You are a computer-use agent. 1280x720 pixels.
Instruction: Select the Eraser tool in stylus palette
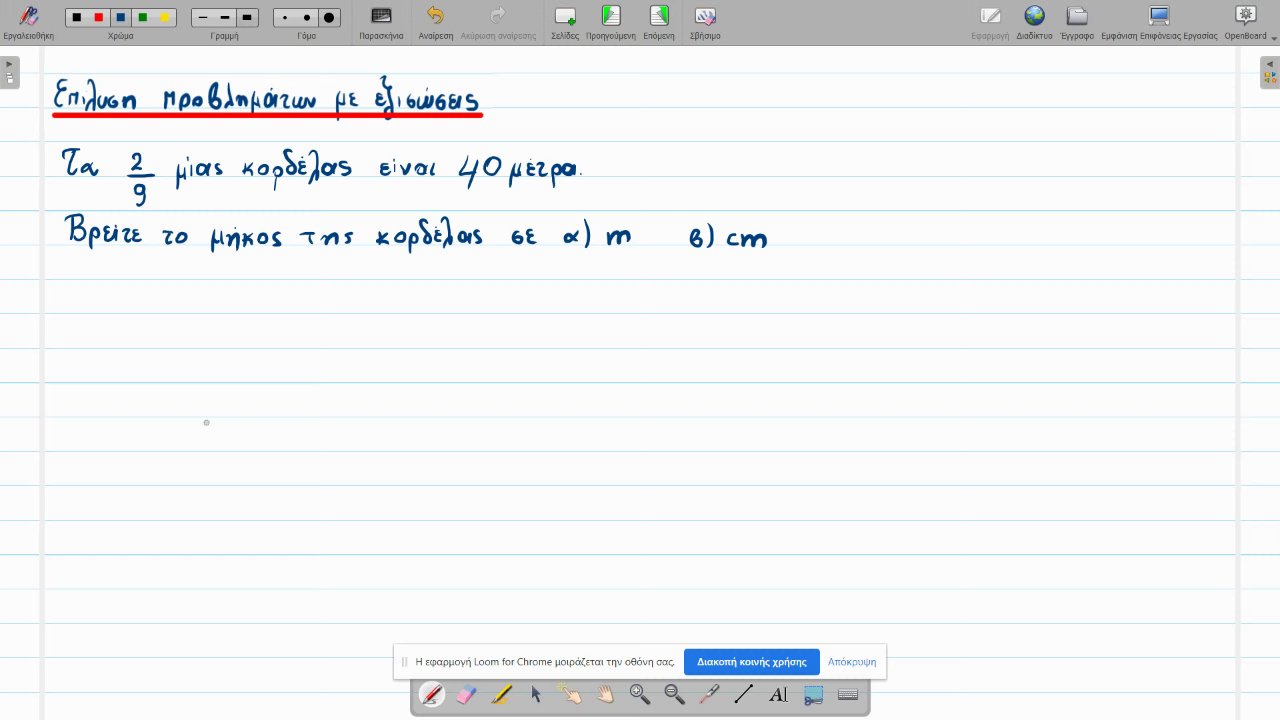click(467, 694)
